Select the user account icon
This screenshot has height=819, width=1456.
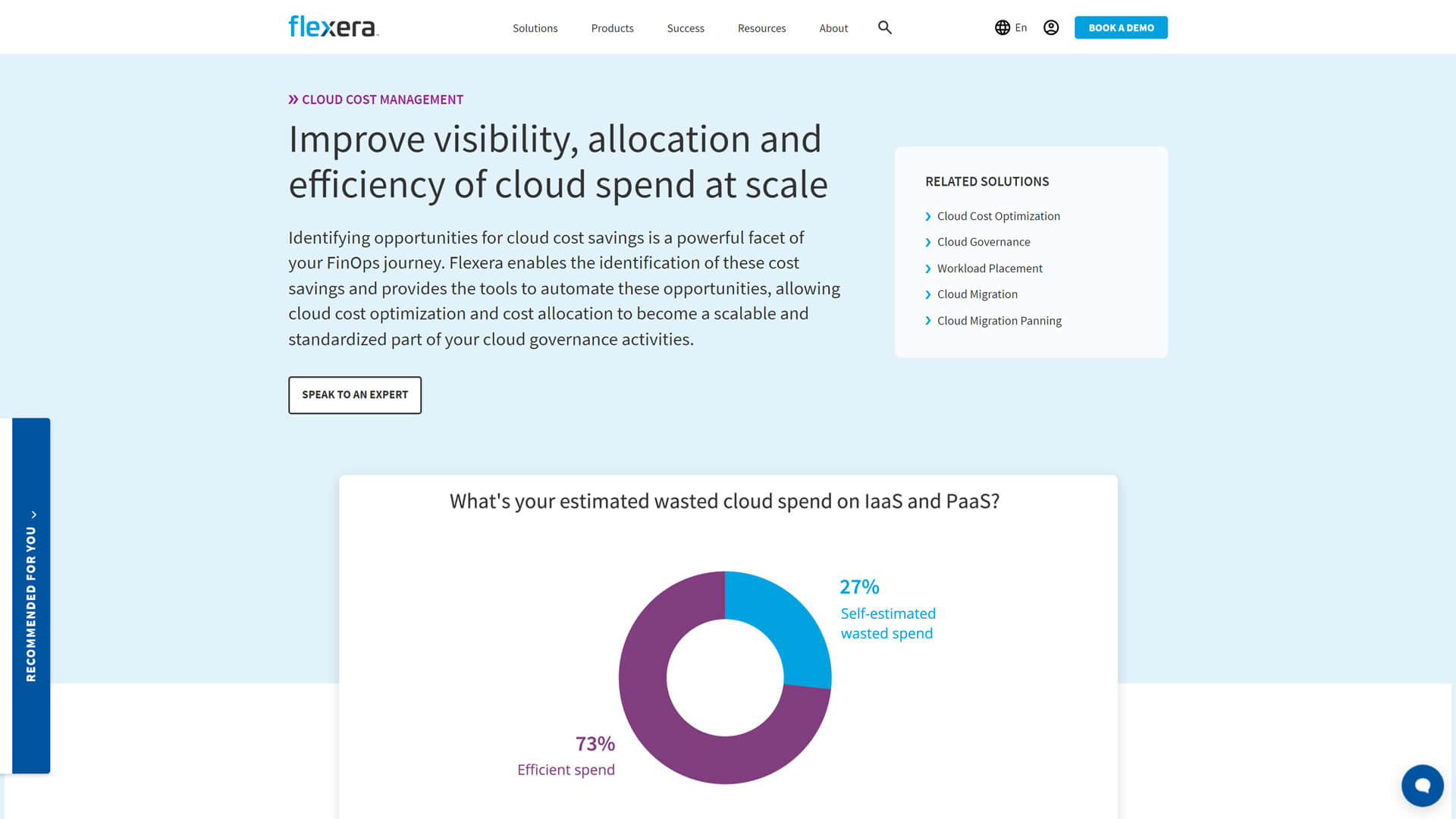click(x=1050, y=27)
